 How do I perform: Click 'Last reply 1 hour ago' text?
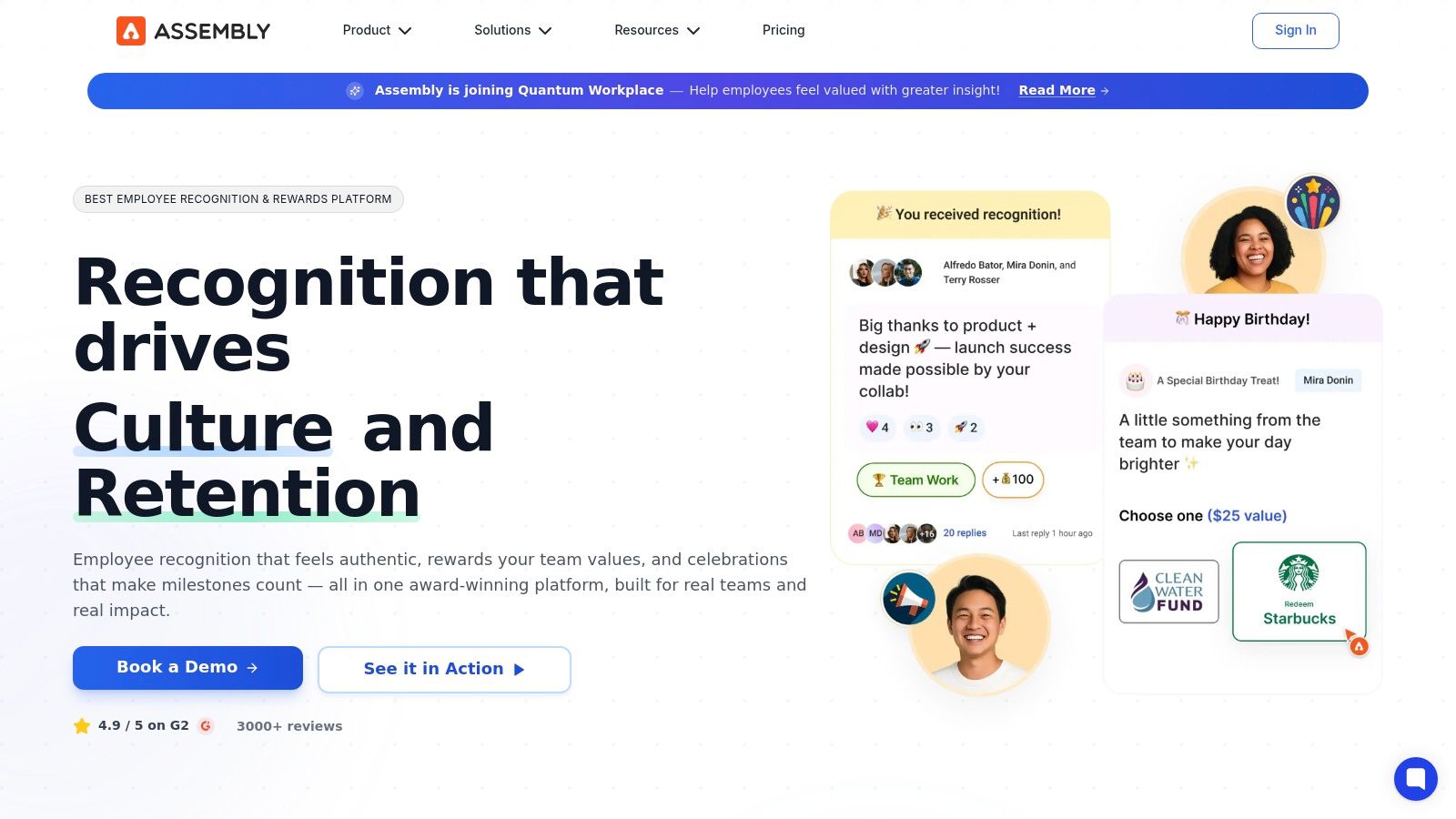[x=1052, y=533]
